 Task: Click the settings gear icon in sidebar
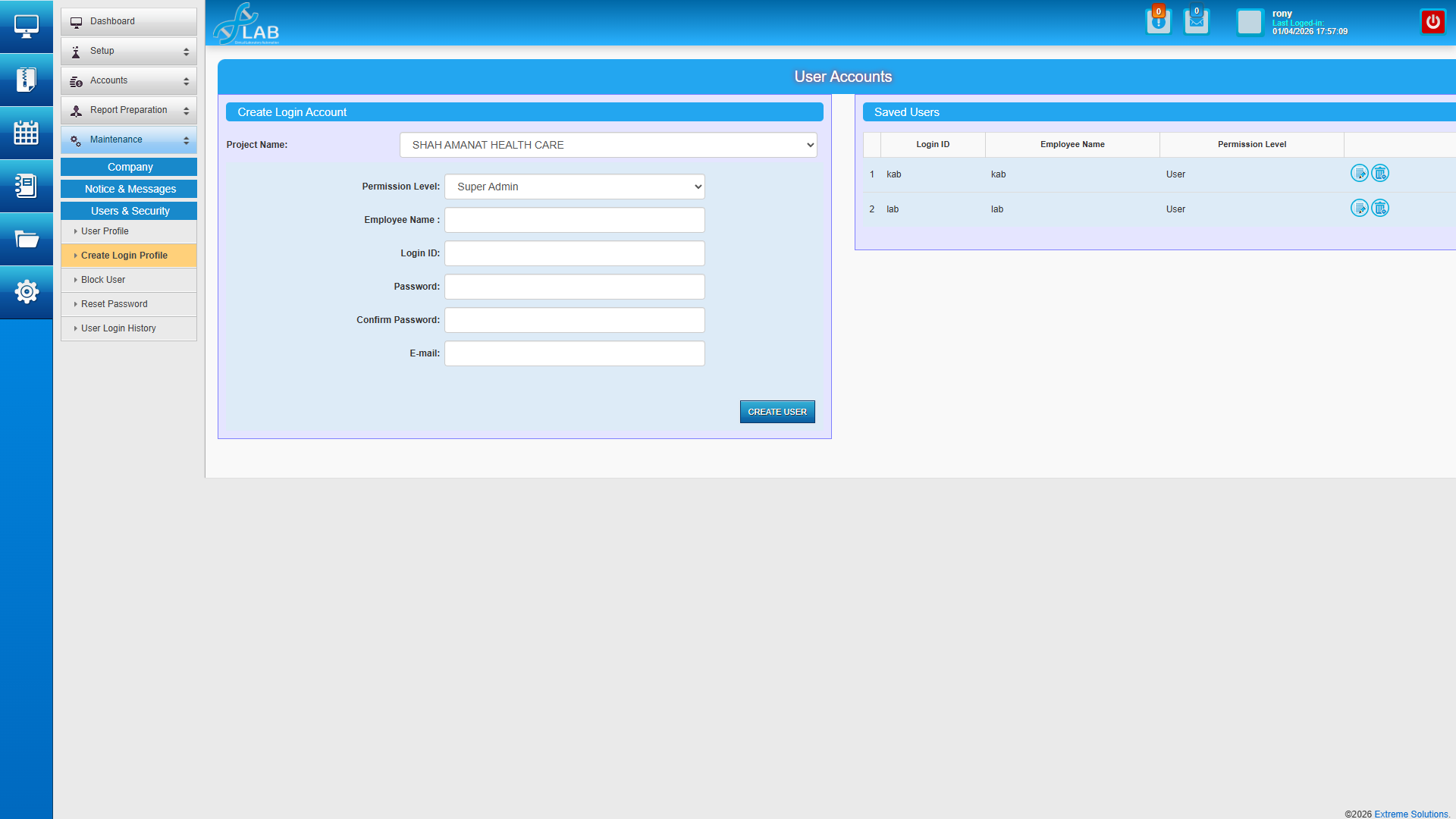coord(26,292)
